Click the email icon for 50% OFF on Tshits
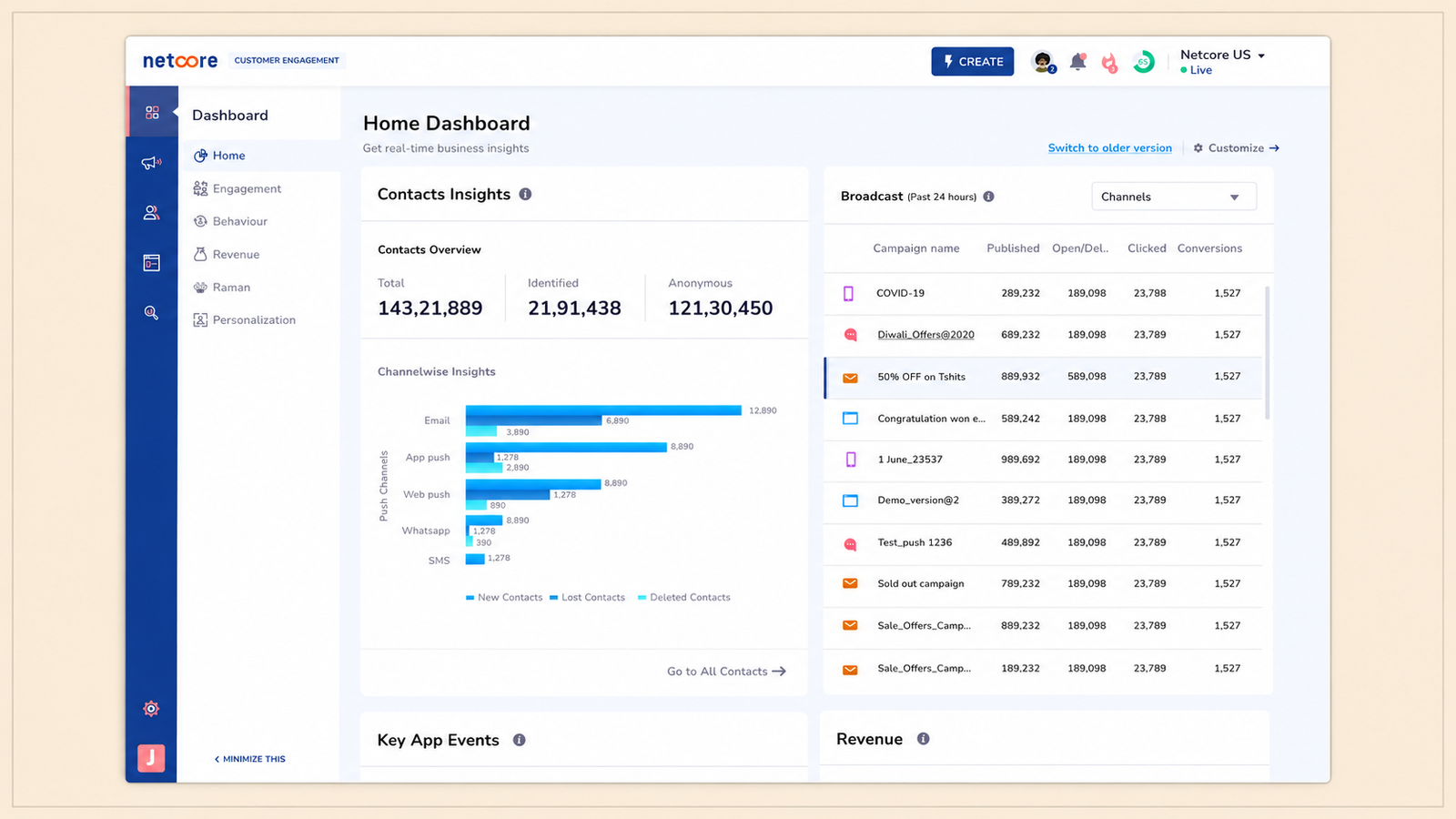The height and width of the screenshot is (819, 1456). click(x=850, y=378)
